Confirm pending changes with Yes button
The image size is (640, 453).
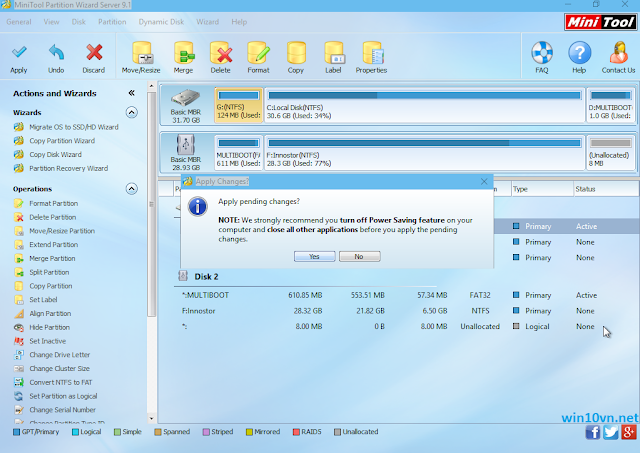click(x=314, y=256)
